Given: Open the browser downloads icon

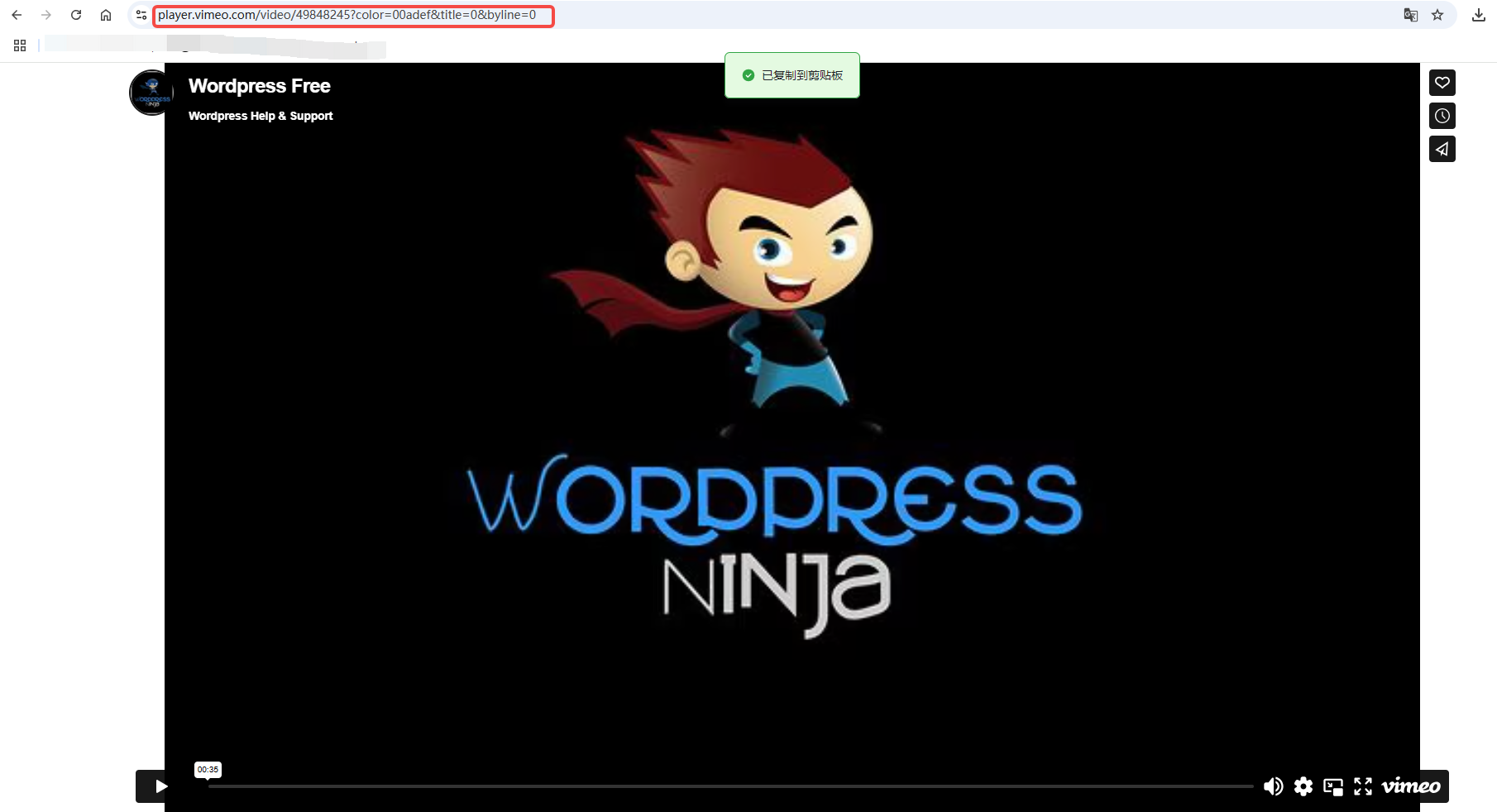Looking at the screenshot, I should click(x=1478, y=15).
